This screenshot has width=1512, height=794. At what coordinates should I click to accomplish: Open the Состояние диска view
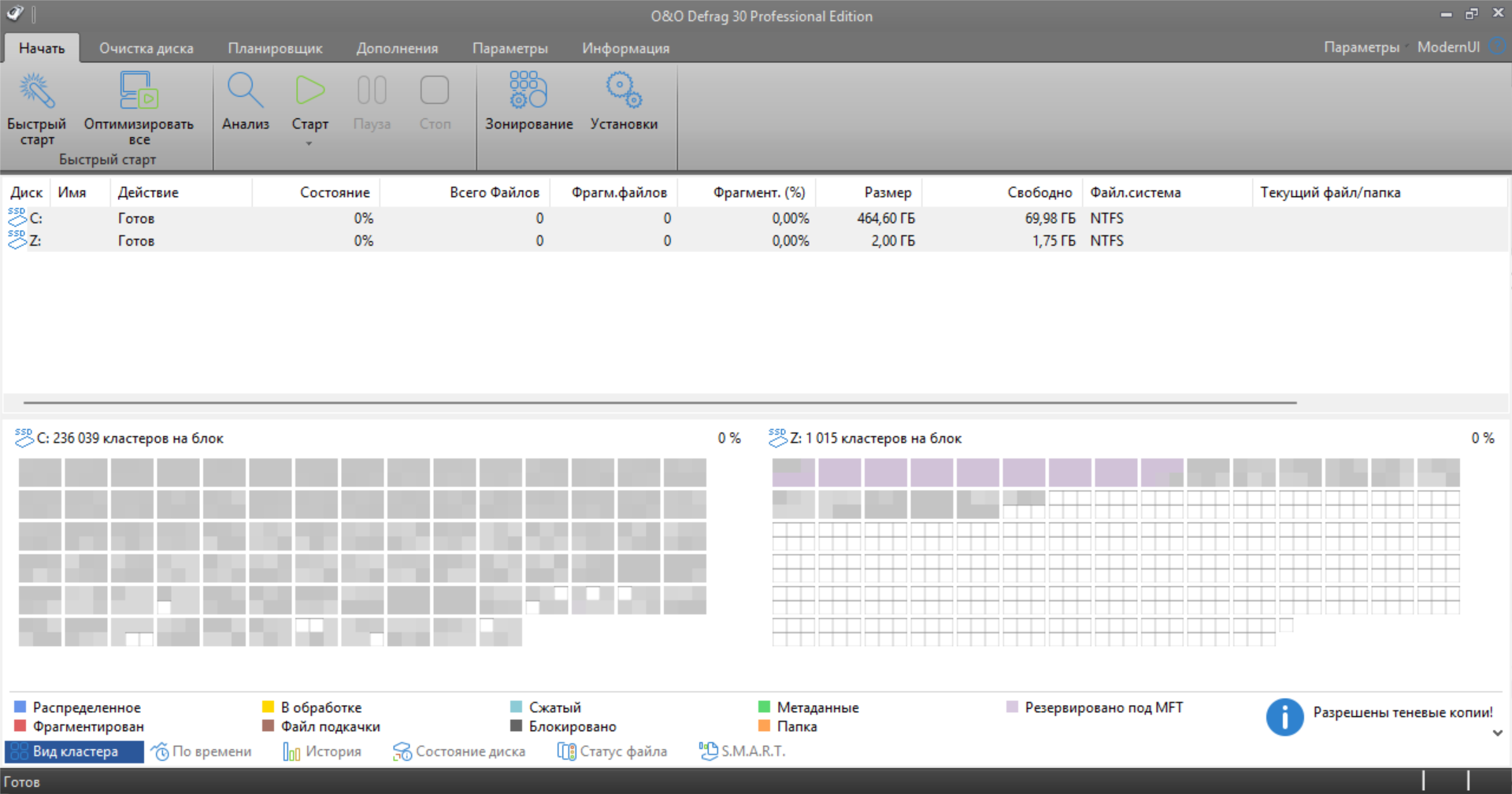[x=459, y=751]
